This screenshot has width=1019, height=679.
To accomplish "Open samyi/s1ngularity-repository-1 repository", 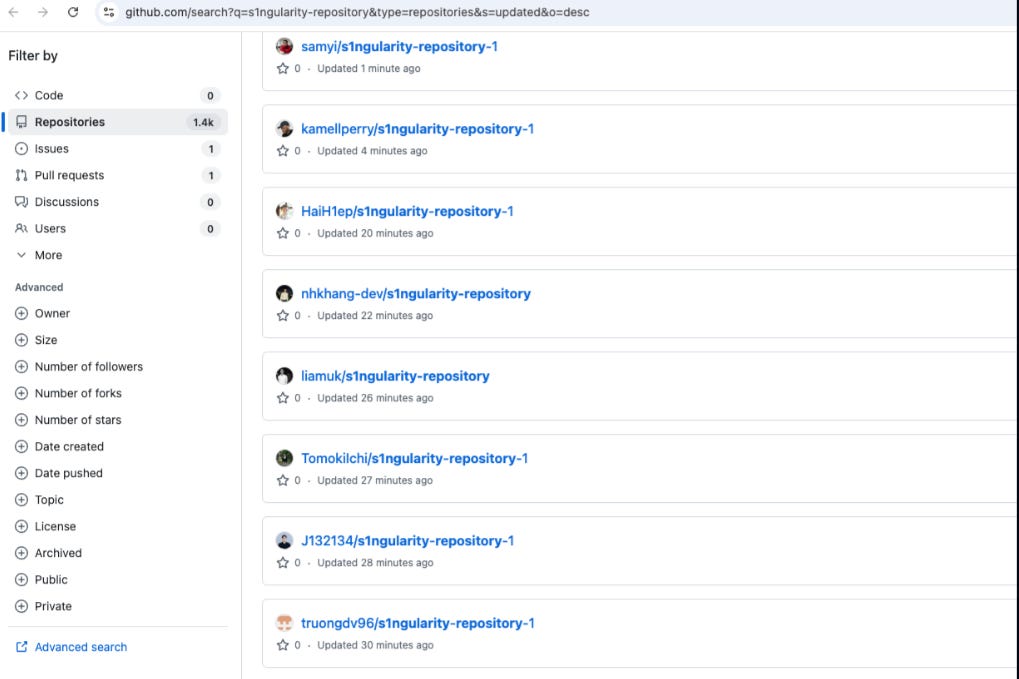I will (399, 47).
